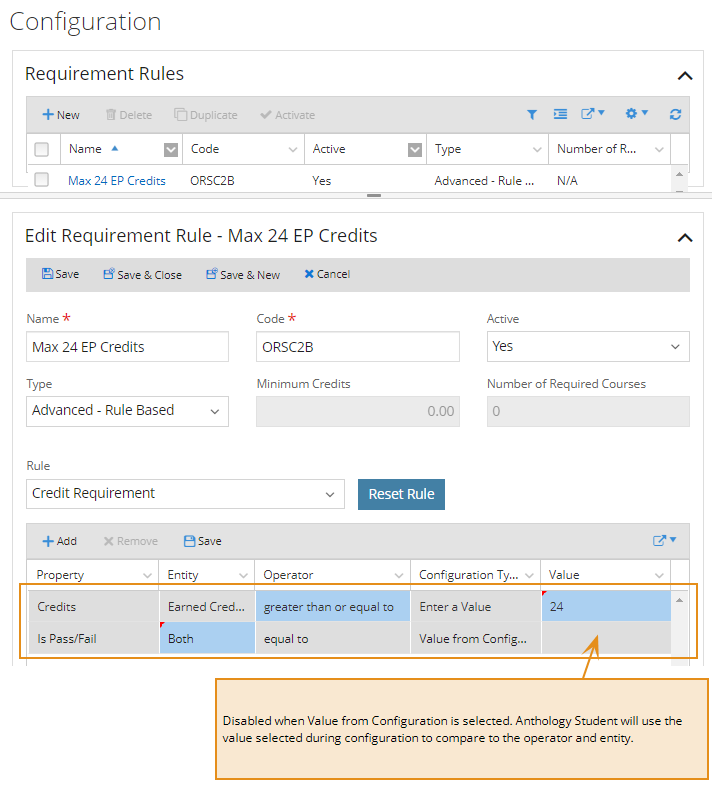Screen dimensions: 712x791
Task: Click the Requirement Rules grid scroll-up arrow
Action: 679,174
